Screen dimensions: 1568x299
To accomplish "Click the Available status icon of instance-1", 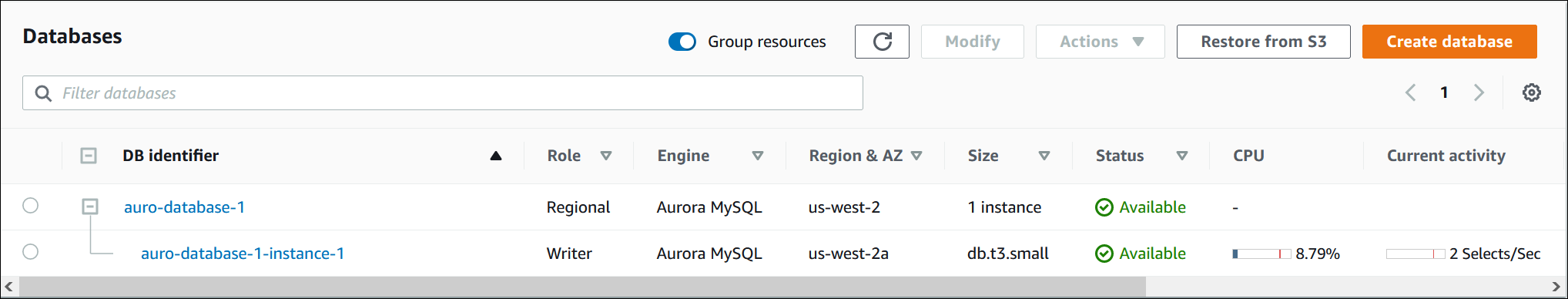I will click(x=1104, y=254).
